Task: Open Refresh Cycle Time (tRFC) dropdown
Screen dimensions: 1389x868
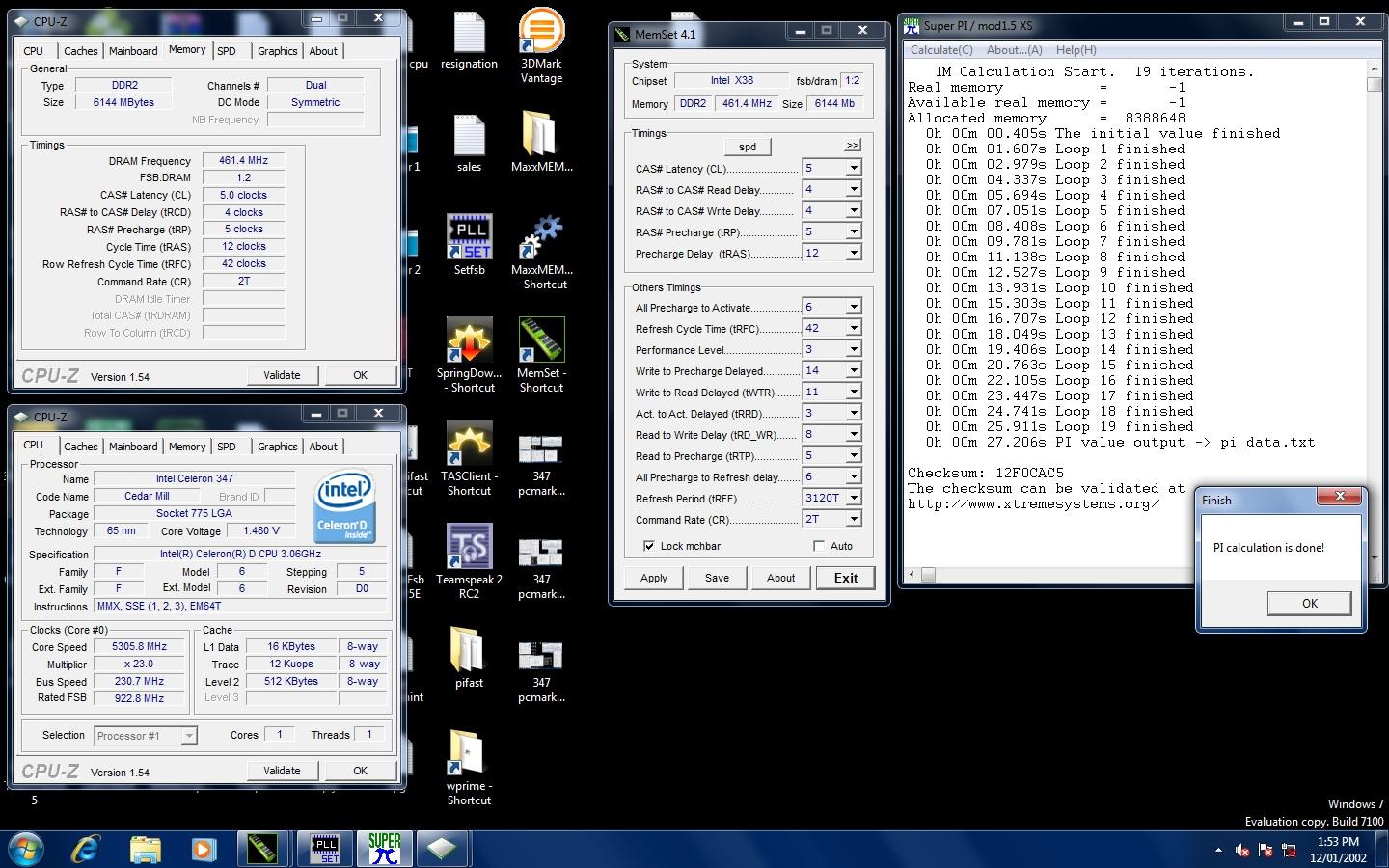Action: [x=854, y=328]
